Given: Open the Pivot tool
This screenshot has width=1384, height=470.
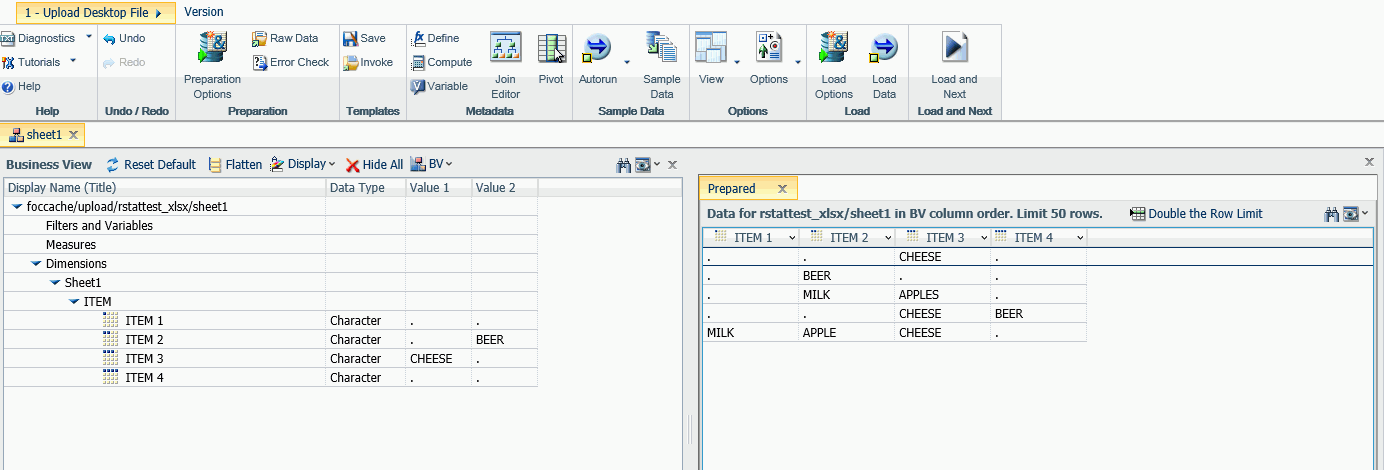Looking at the screenshot, I should [x=551, y=58].
